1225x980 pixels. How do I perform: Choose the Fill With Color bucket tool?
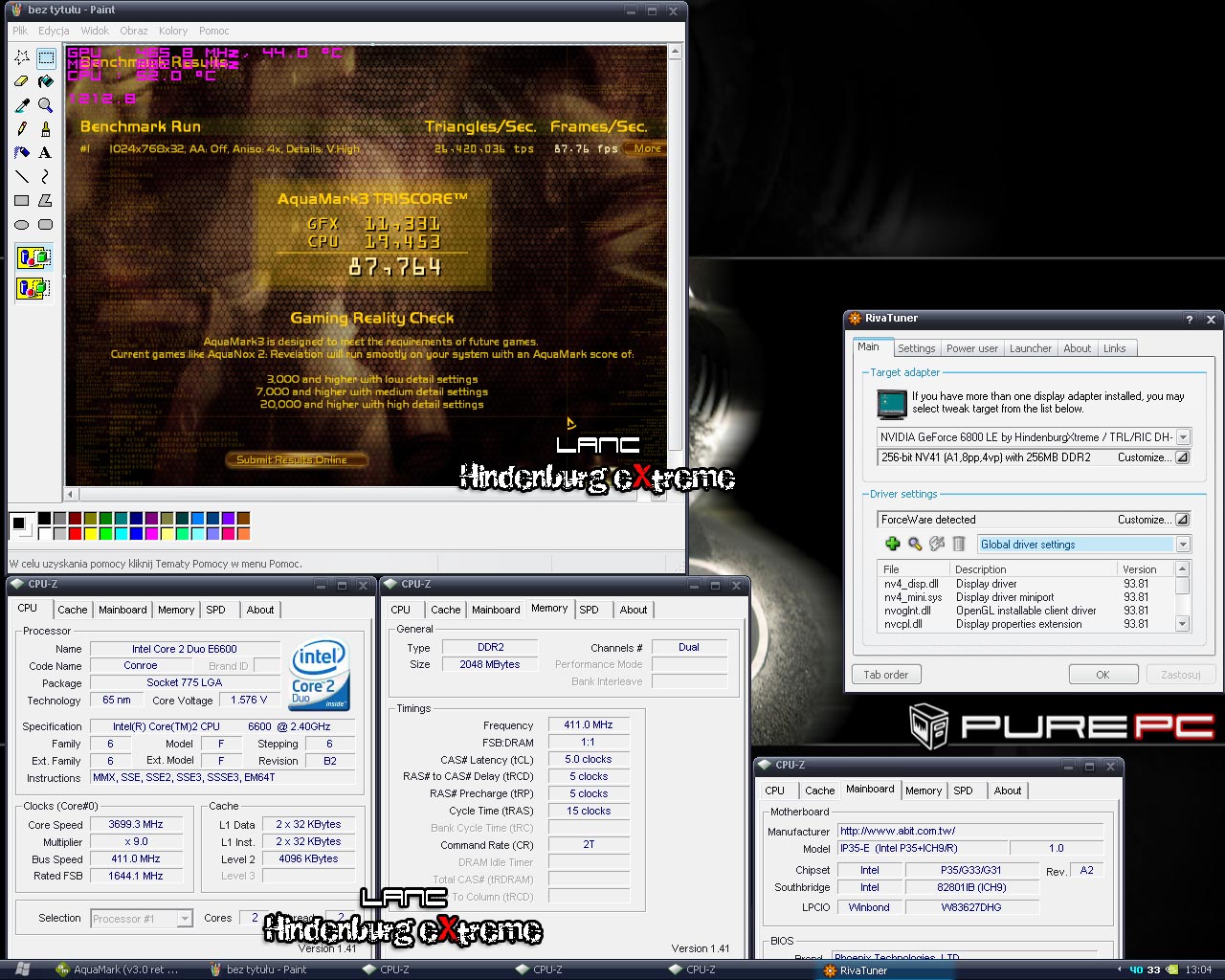[x=45, y=82]
